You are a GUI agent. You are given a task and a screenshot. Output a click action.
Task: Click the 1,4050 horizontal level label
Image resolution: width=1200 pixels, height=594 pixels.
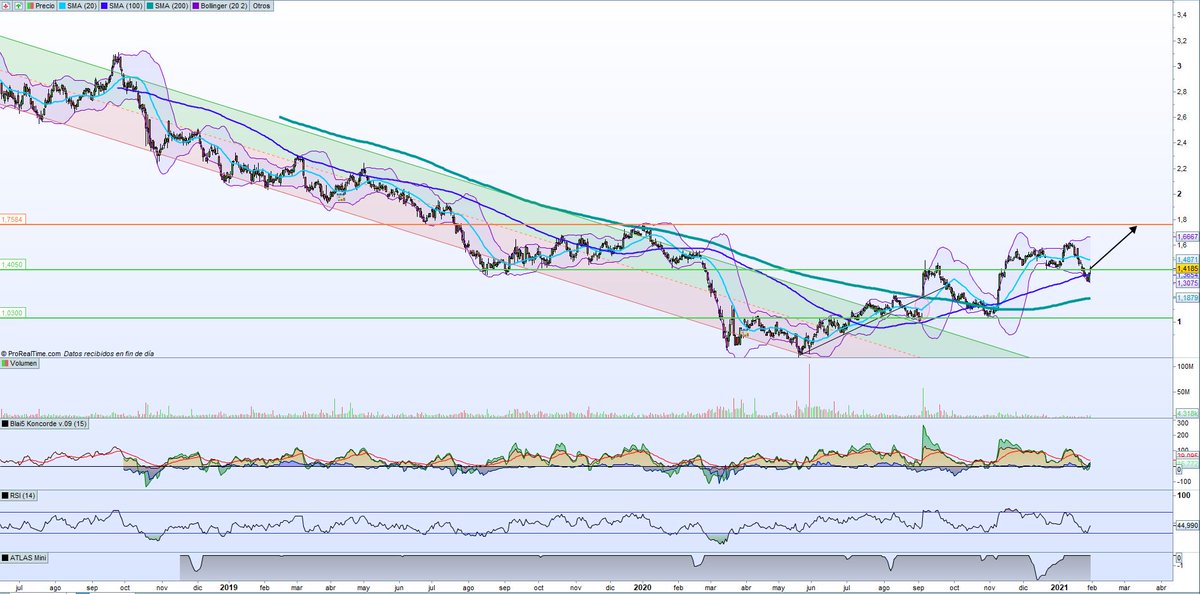[13, 264]
